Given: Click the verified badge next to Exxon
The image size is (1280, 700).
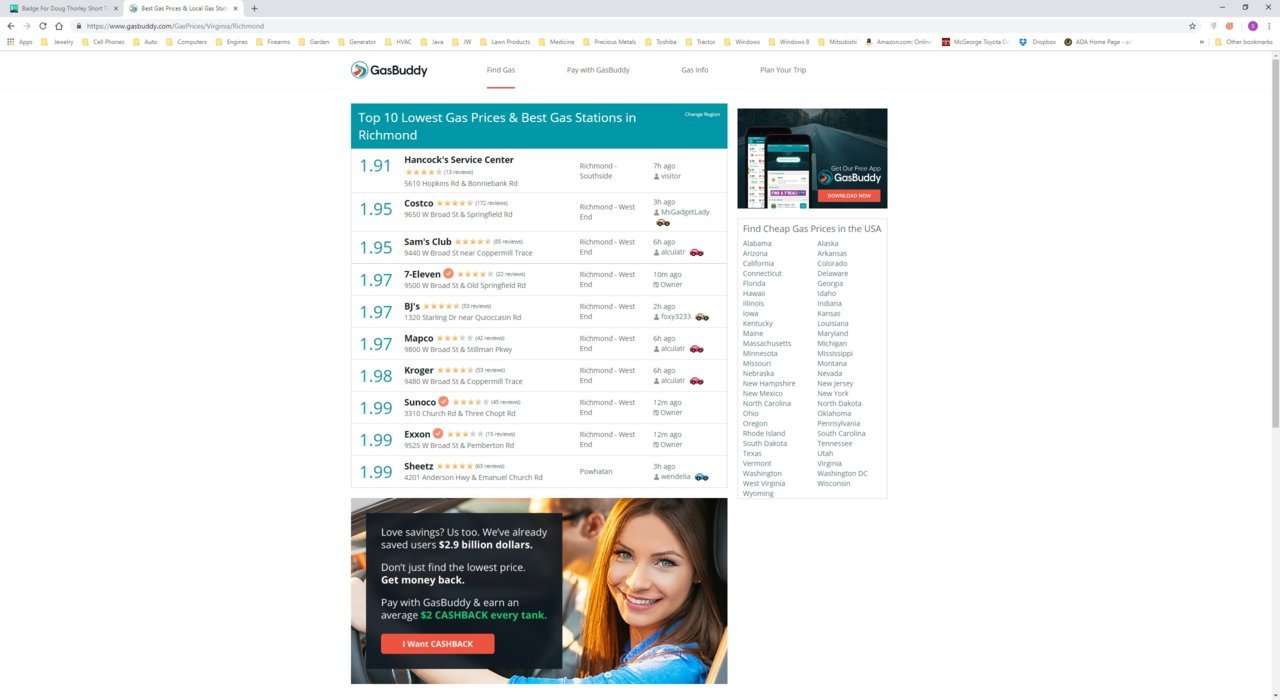Looking at the screenshot, I should [x=437, y=434].
